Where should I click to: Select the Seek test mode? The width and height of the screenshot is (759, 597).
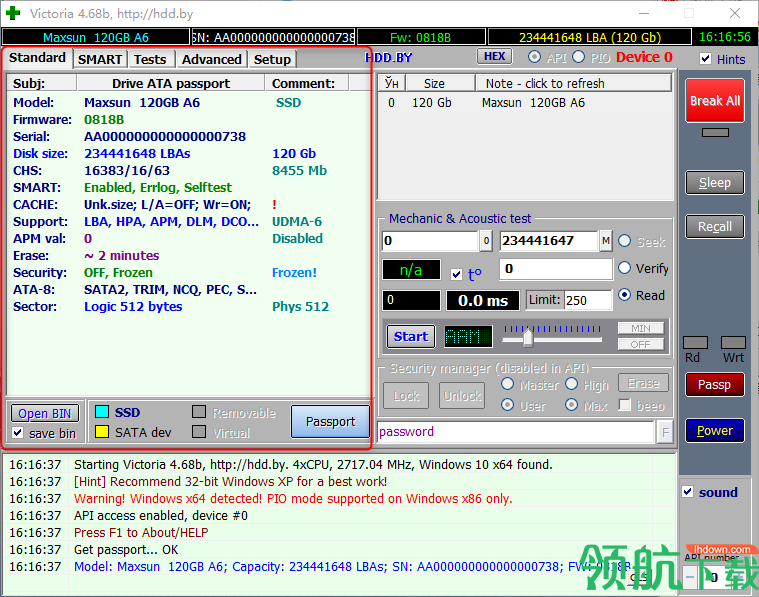[624, 241]
